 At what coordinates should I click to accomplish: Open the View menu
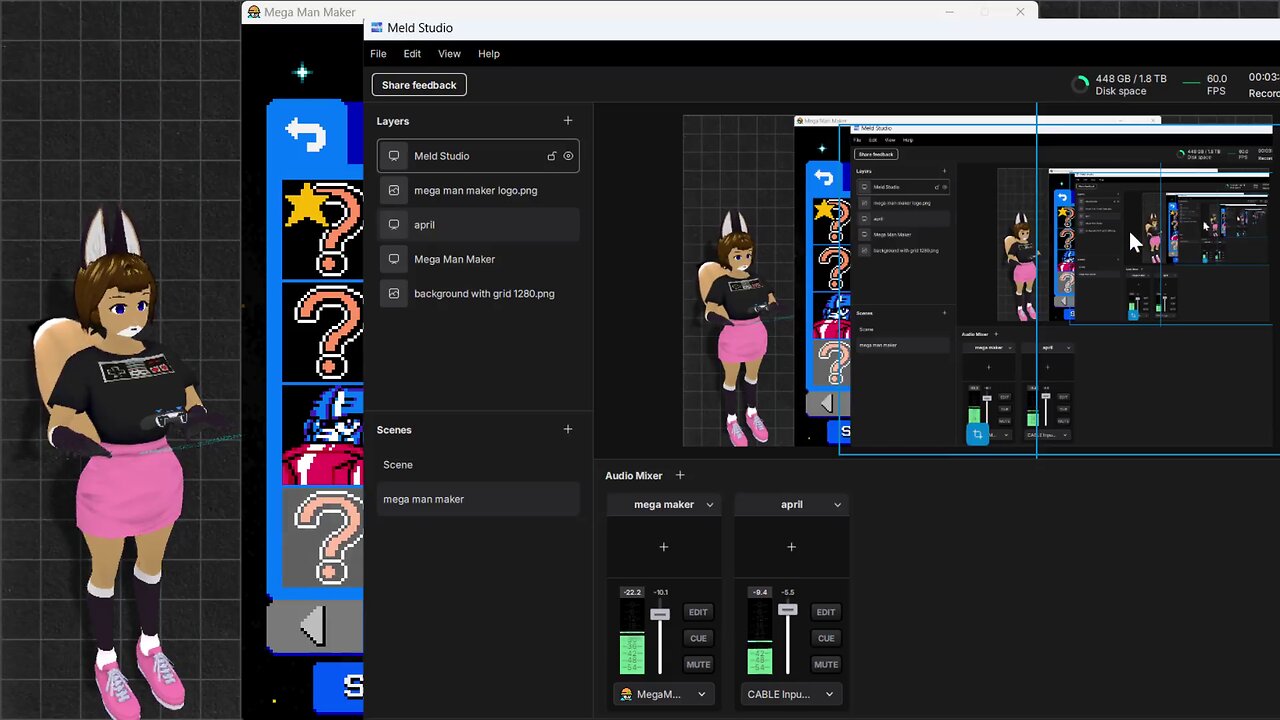[x=449, y=54]
